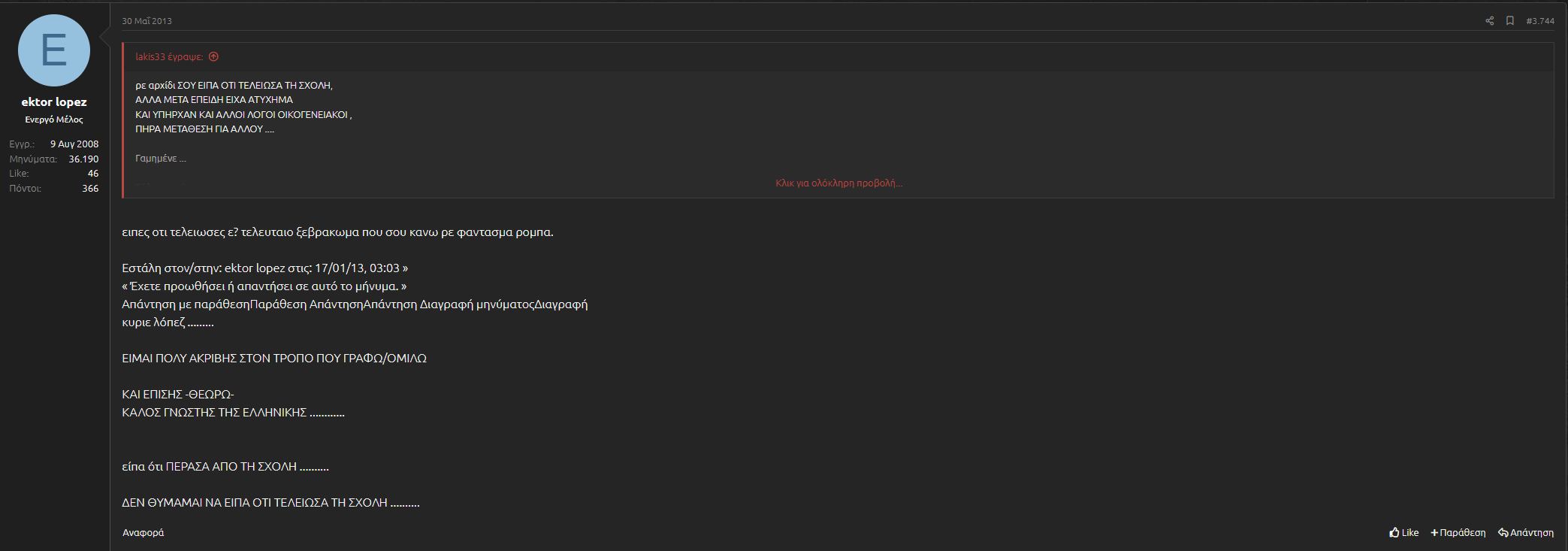Report the post via 'Αναφορά'

(143, 532)
